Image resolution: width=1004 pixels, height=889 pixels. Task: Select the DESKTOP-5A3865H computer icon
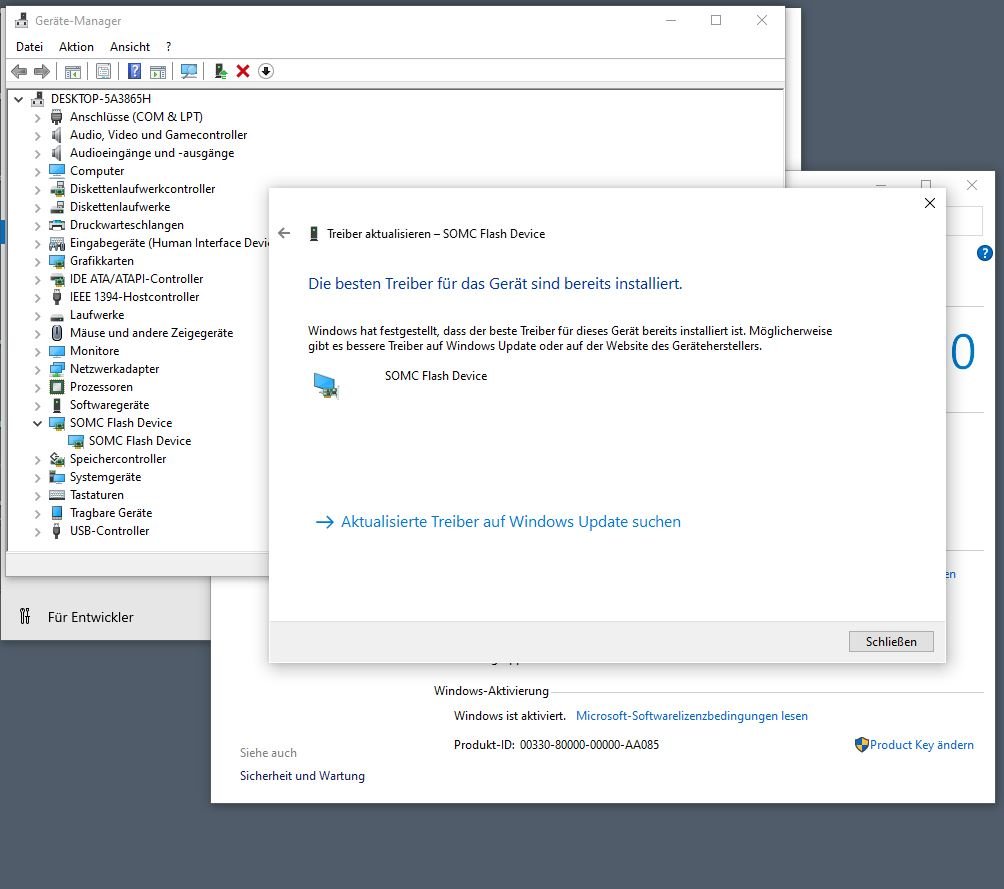[38, 99]
